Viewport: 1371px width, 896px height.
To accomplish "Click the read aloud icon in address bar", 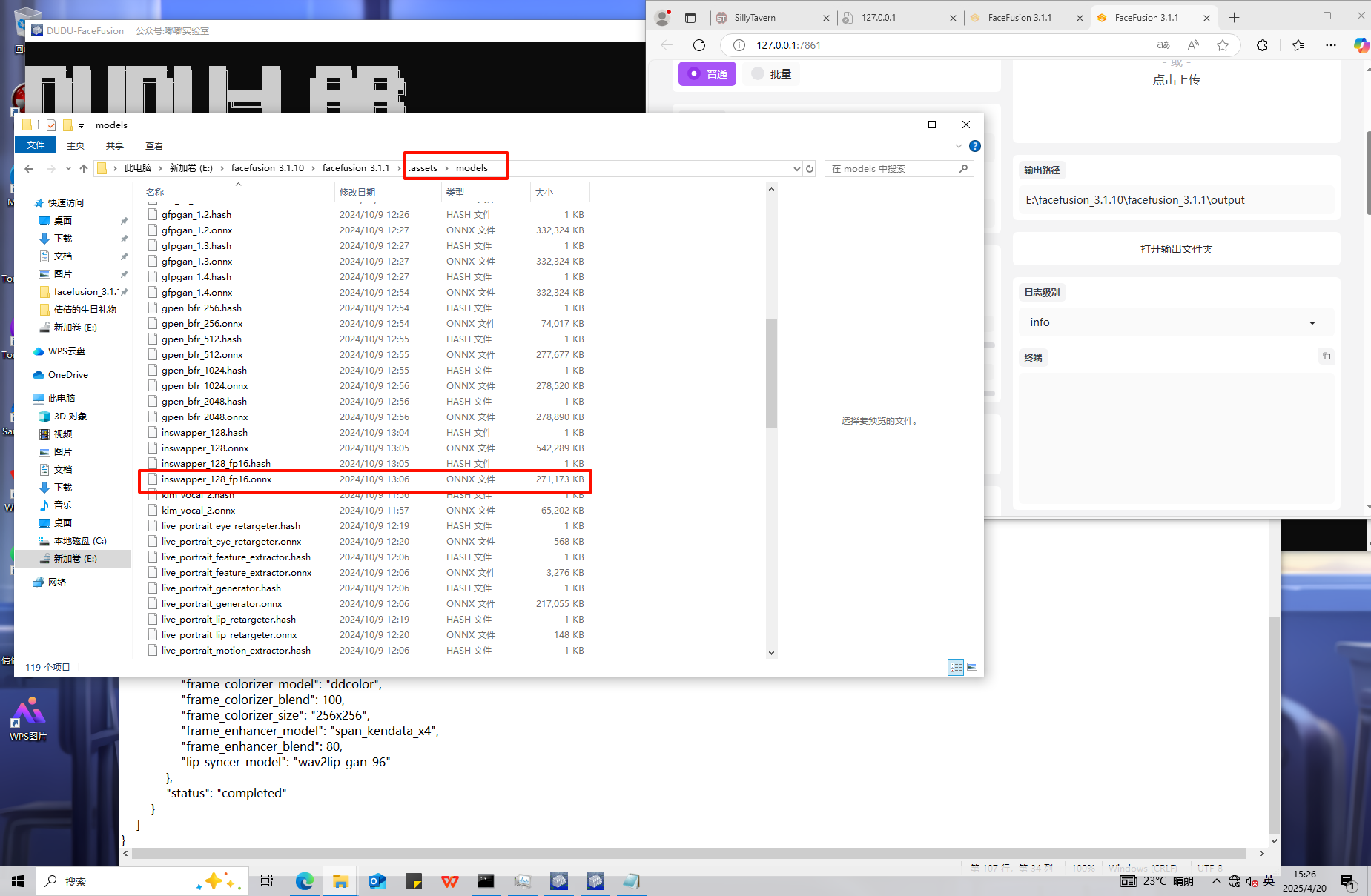I will 1193,45.
